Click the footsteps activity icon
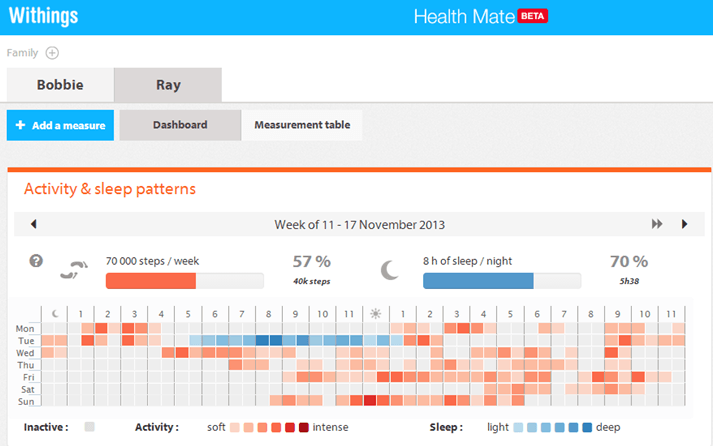 tap(74, 270)
